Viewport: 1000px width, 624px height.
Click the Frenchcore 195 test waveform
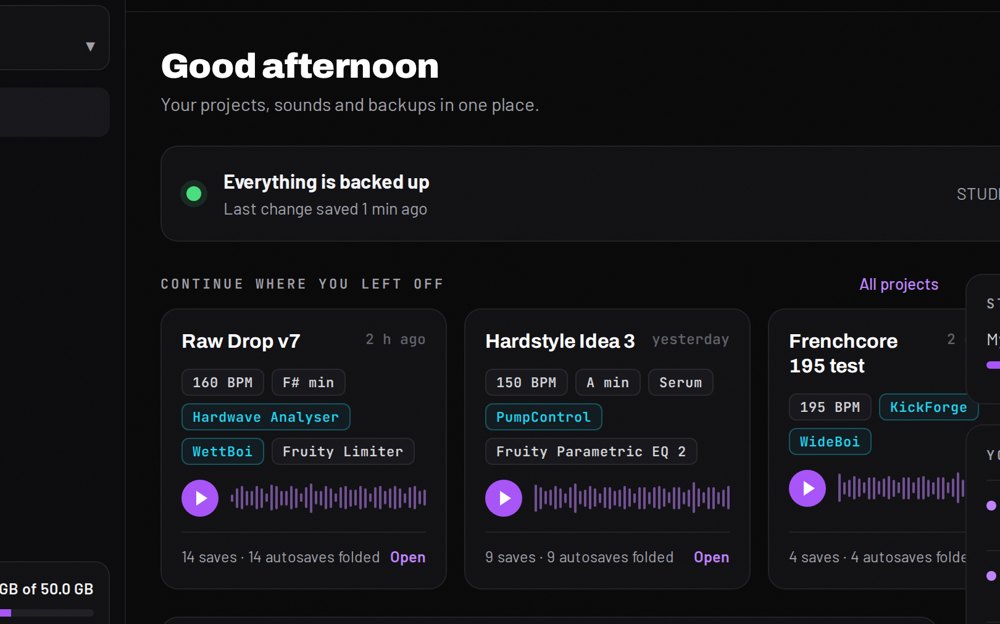pyautogui.click(x=901, y=488)
